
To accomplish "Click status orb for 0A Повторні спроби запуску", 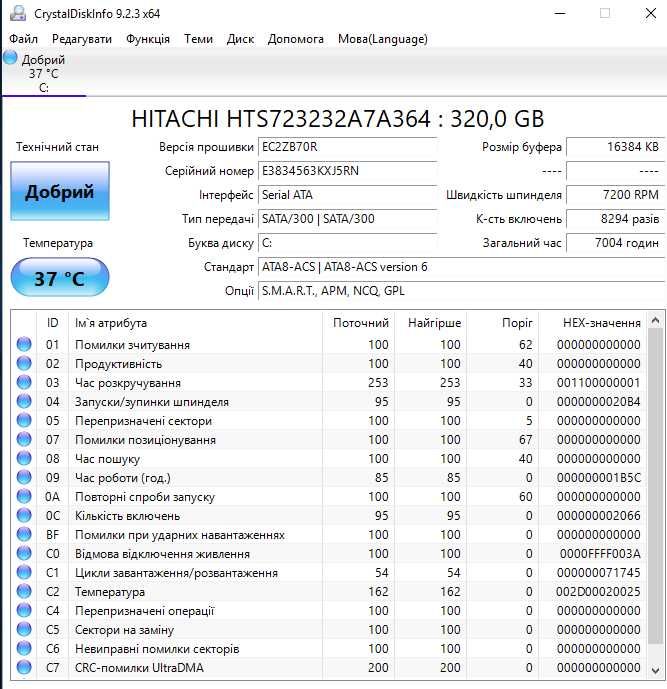I will (x=24, y=496).
